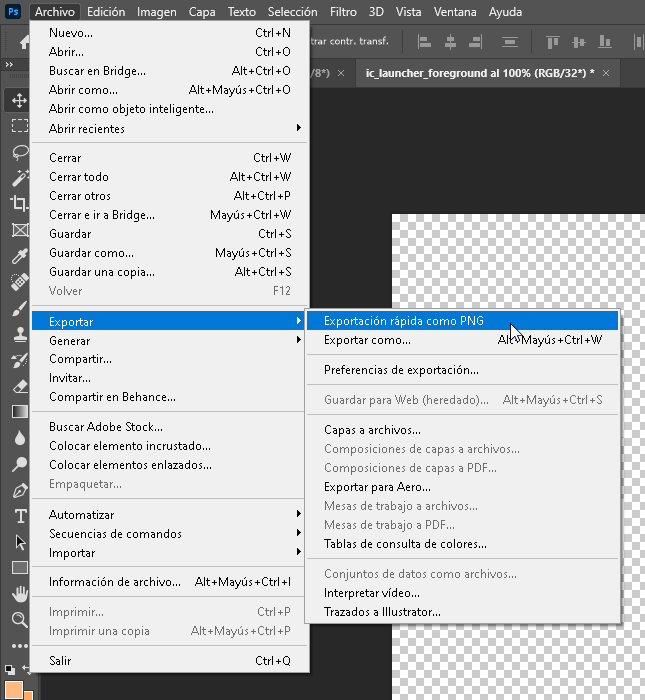Open the Edición menu

[106, 12]
